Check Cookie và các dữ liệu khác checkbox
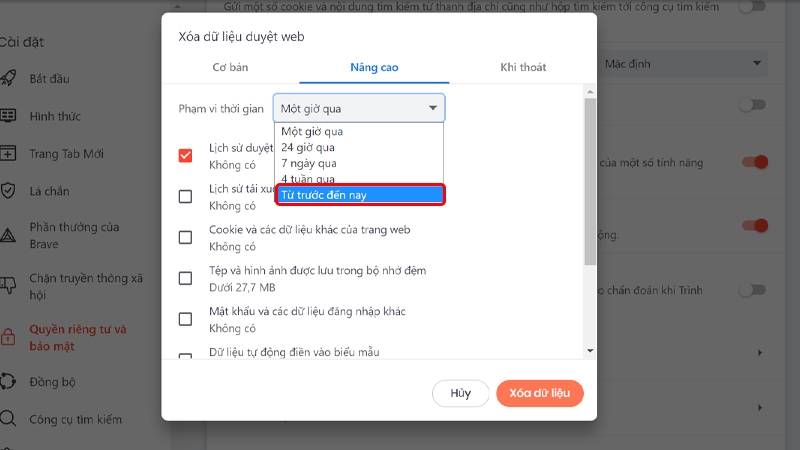The width and height of the screenshot is (800, 450). click(185, 237)
